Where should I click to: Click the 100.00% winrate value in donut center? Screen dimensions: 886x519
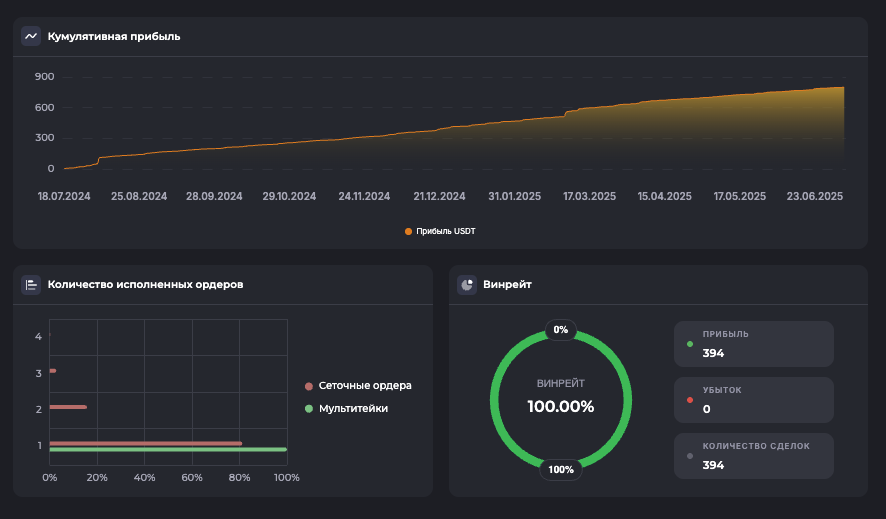click(560, 407)
